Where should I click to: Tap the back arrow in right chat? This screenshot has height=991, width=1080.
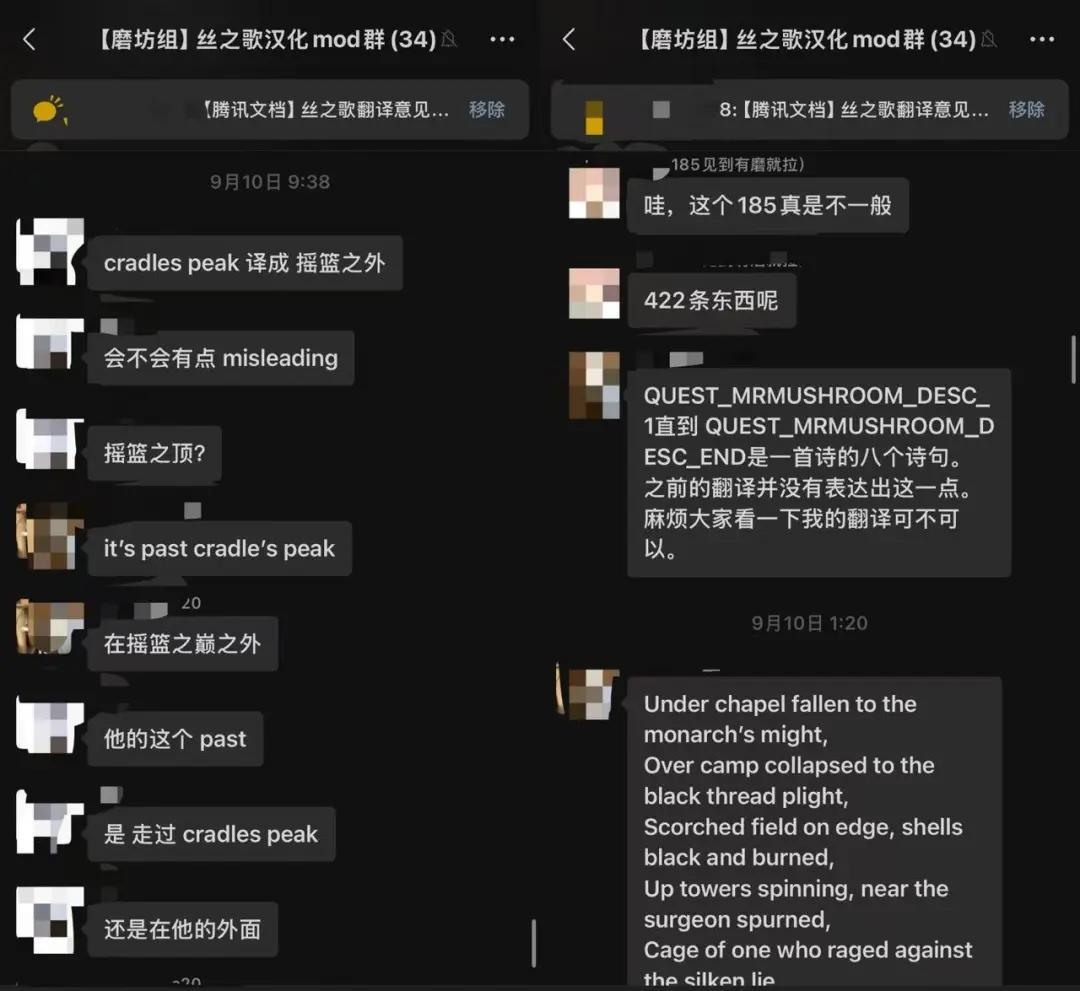click(x=569, y=39)
